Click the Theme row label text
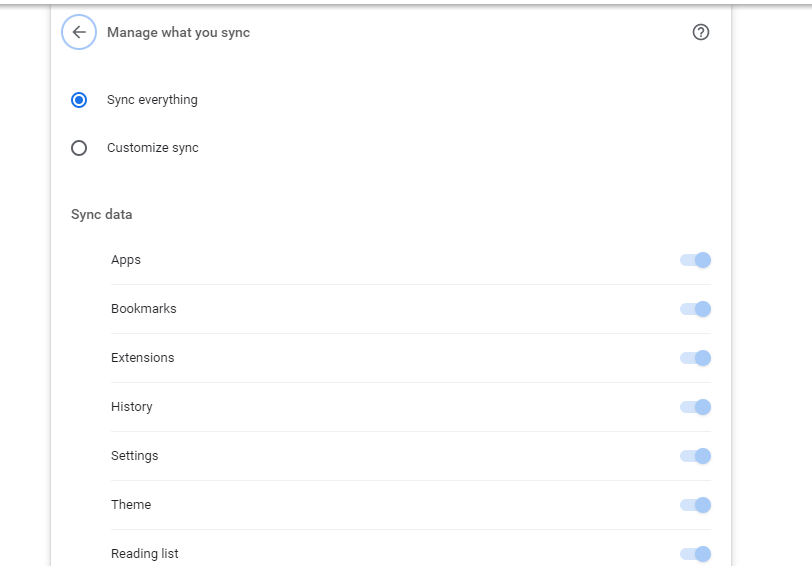This screenshot has height=566, width=812. click(131, 505)
